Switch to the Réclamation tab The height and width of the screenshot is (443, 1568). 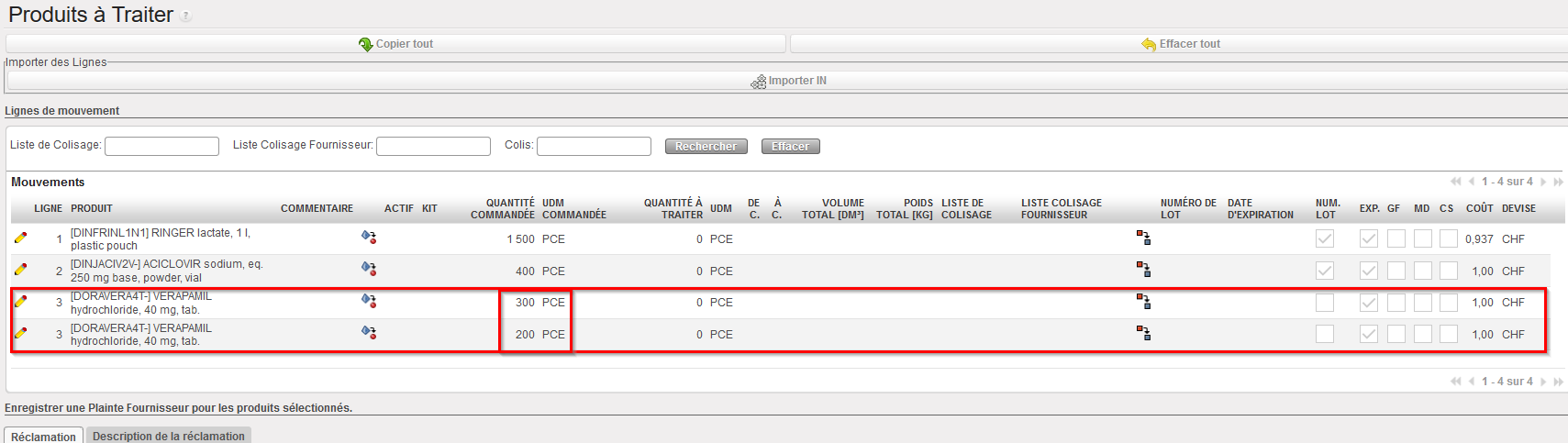[43, 436]
